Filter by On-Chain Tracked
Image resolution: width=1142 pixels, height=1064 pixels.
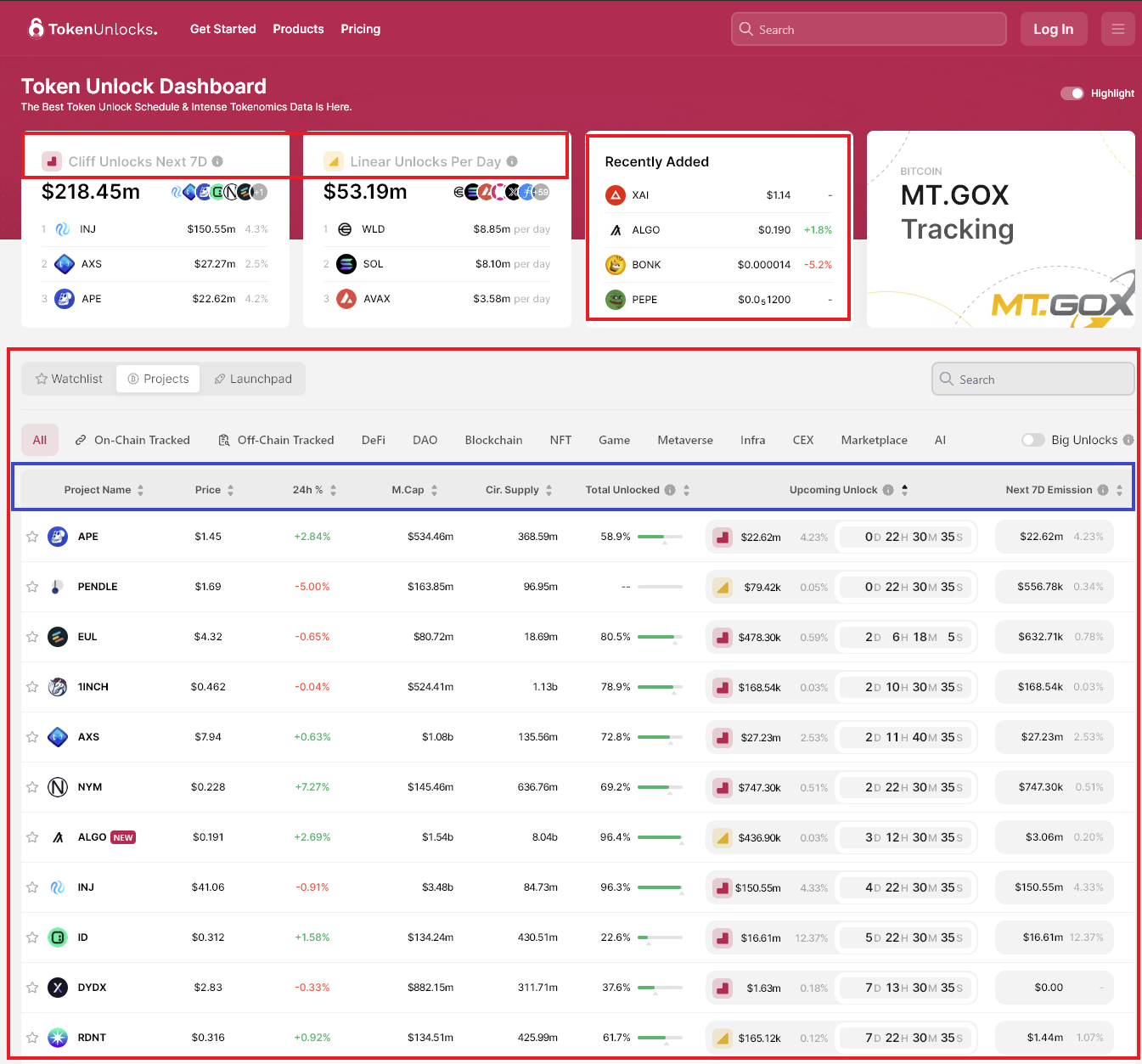coord(132,440)
